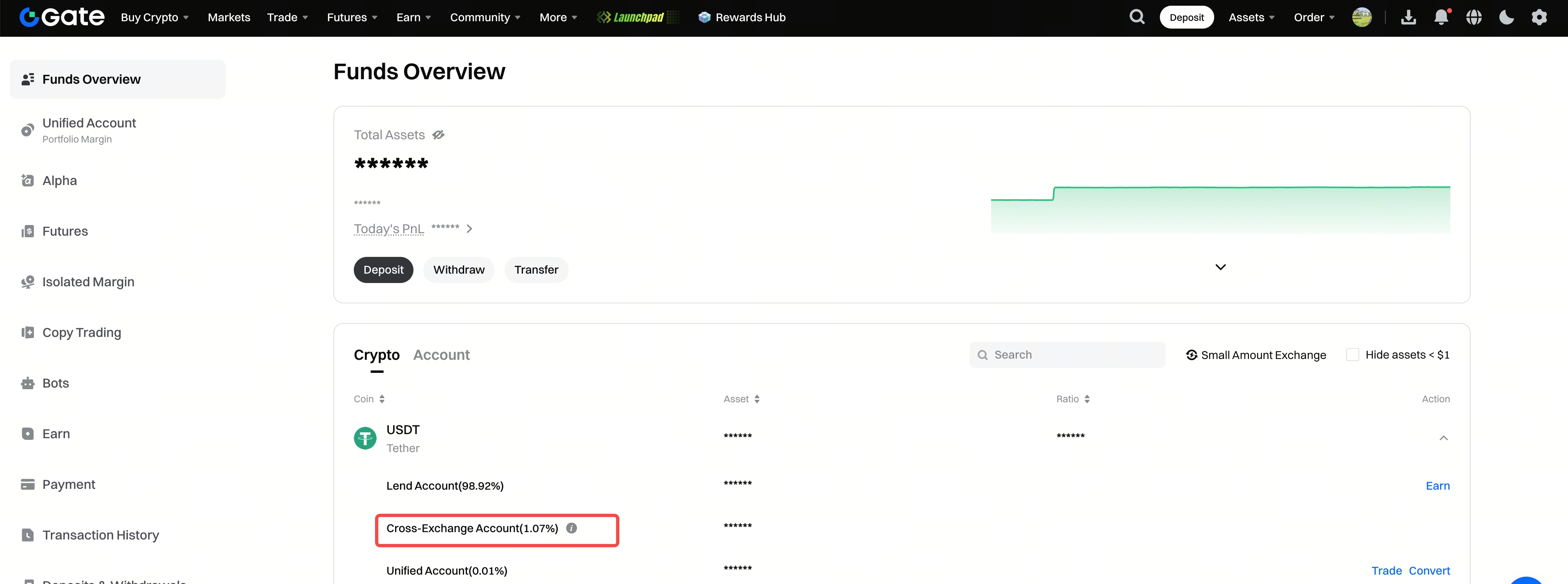The width and height of the screenshot is (1568, 584).
Task: Open Transaction History in sidebar
Action: [x=101, y=535]
